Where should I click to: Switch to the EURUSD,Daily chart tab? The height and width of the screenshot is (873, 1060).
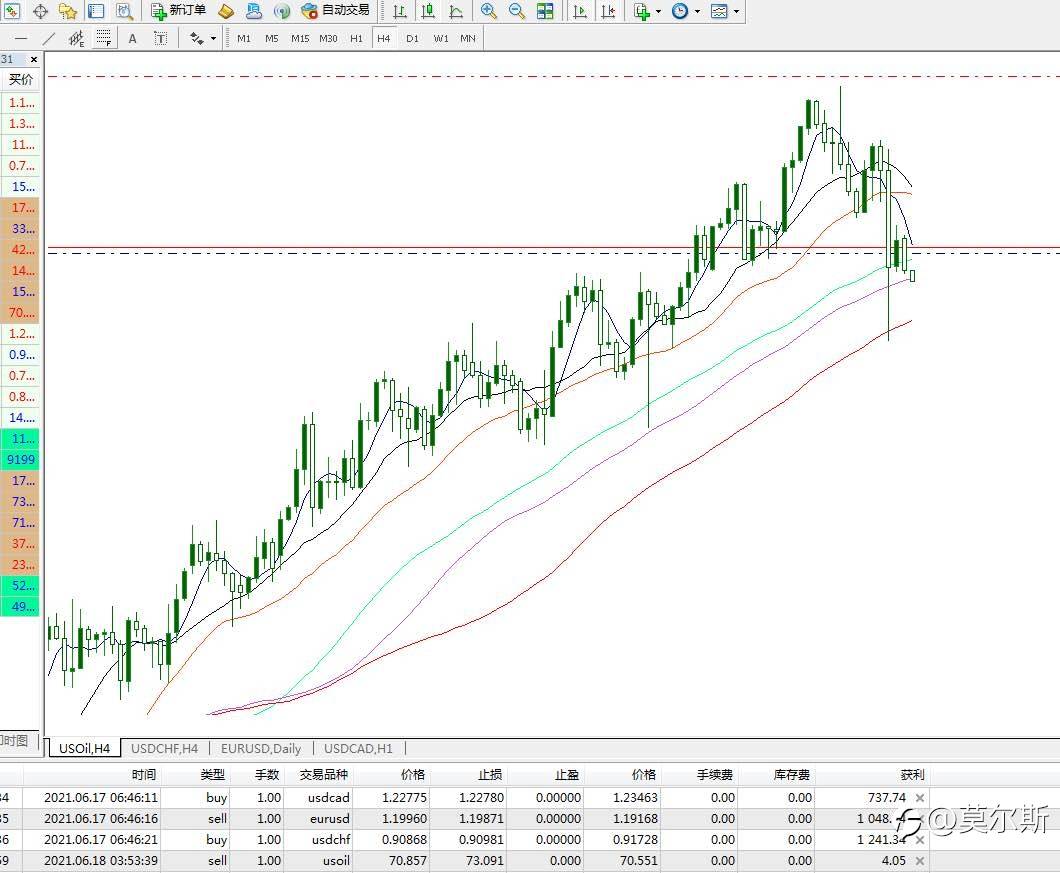[260, 748]
